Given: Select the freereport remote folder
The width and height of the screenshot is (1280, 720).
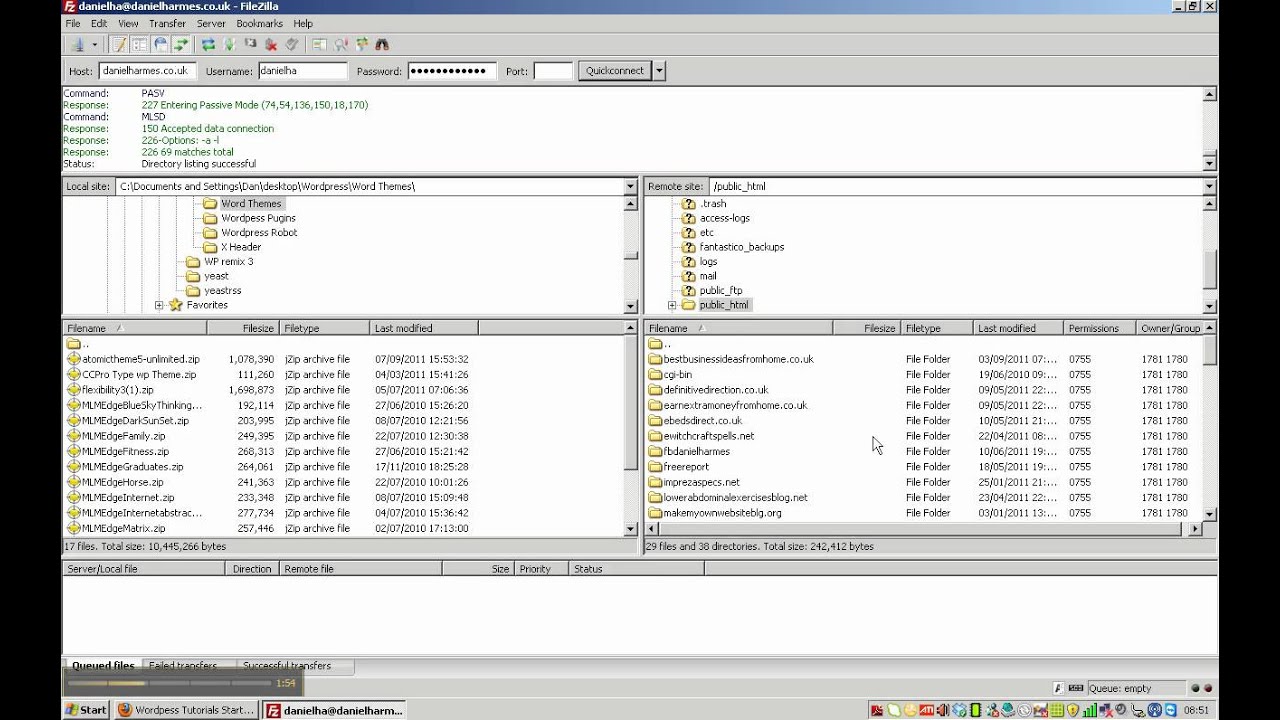Looking at the screenshot, I should (686, 467).
